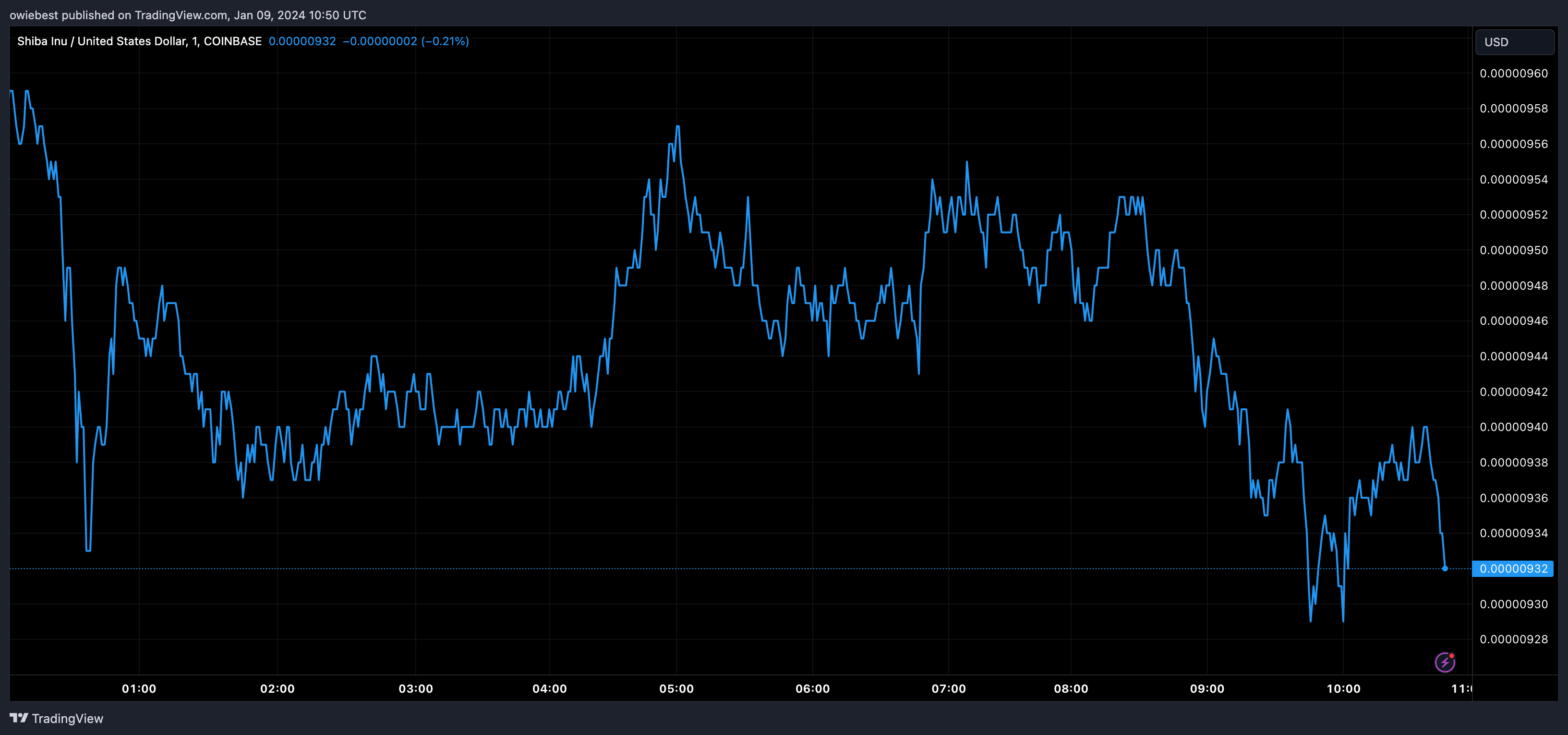Click the purple lightning bolt icon
Image resolution: width=1568 pixels, height=735 pixels.
(x=1445, y=662)
